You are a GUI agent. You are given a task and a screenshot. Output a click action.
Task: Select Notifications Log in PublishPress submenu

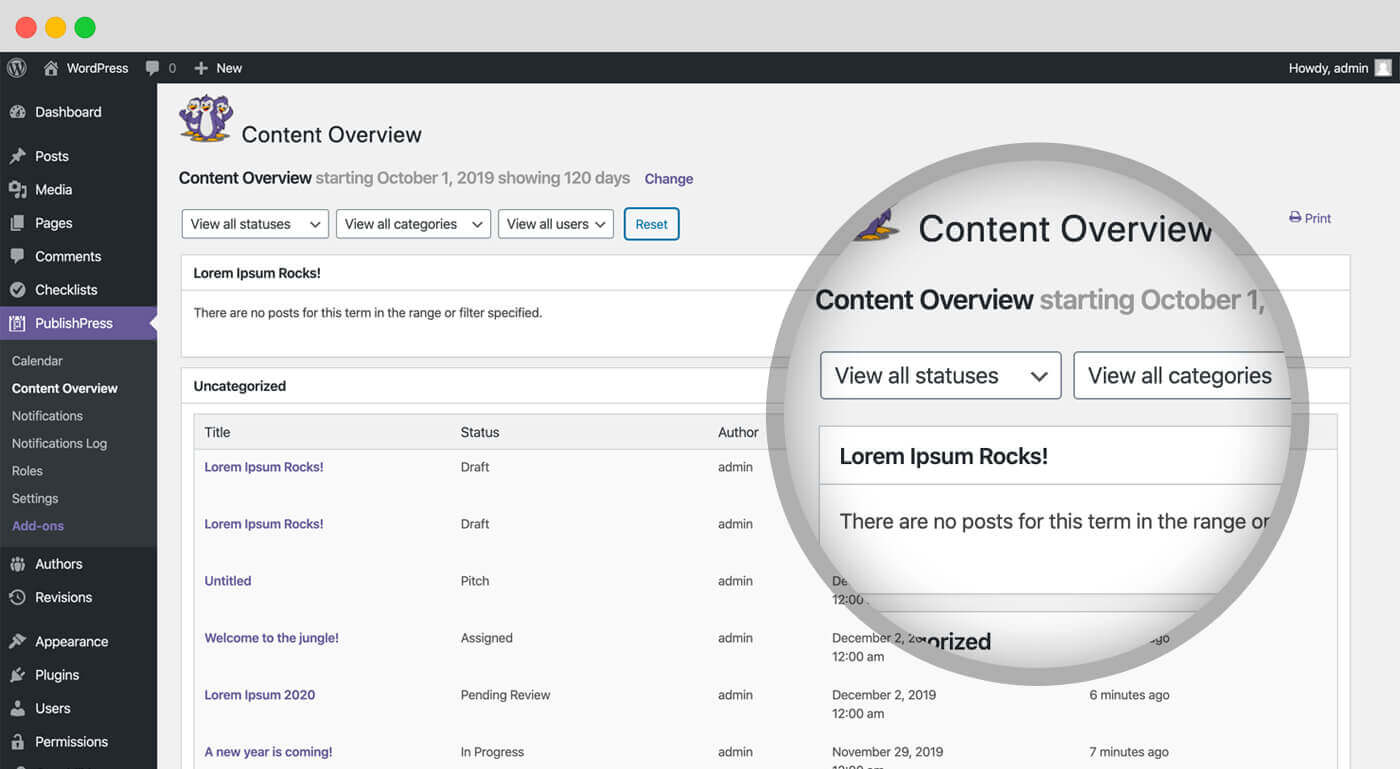pyautogui.click(x=59, y=443)
